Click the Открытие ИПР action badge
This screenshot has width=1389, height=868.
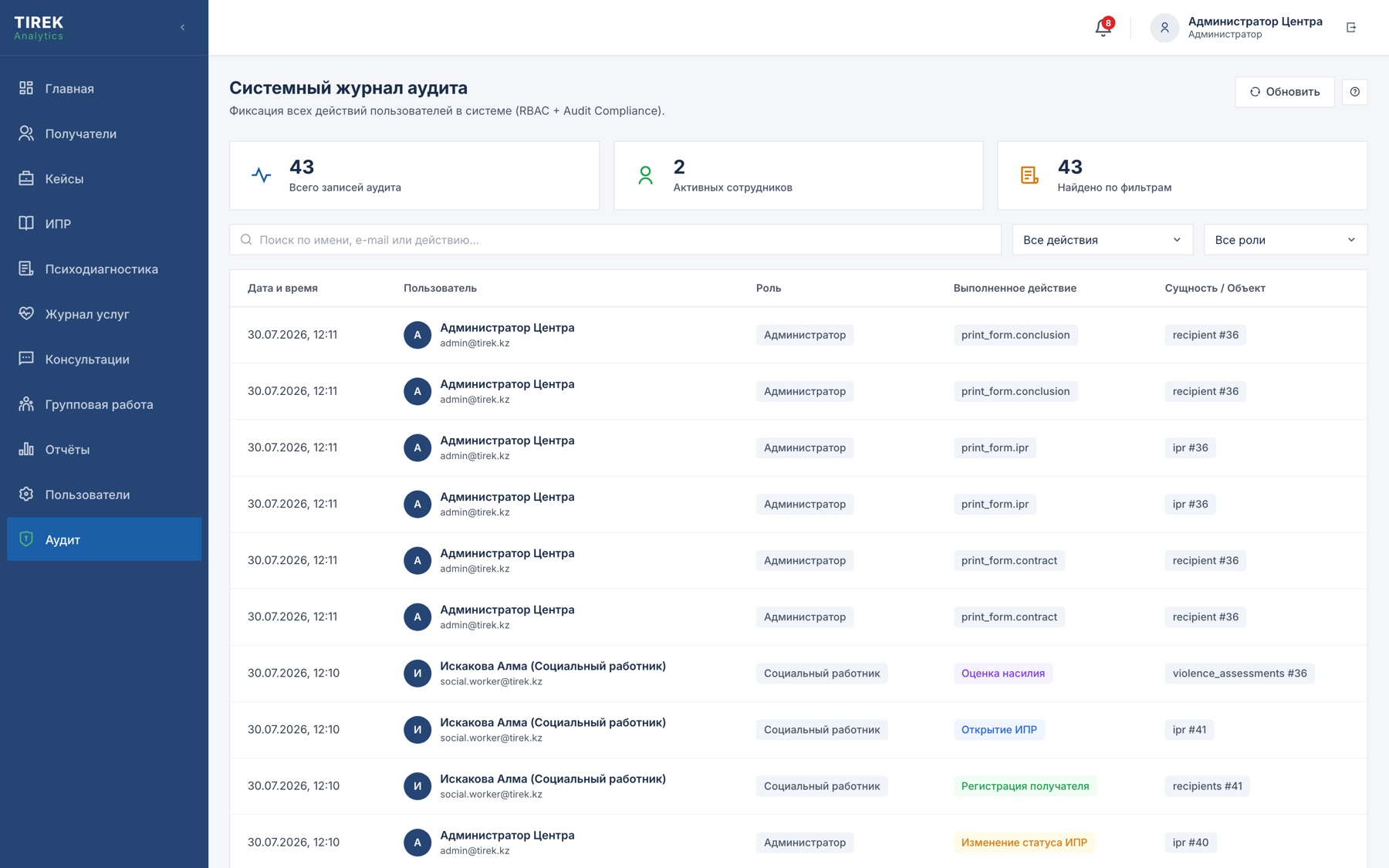(999, 729)
